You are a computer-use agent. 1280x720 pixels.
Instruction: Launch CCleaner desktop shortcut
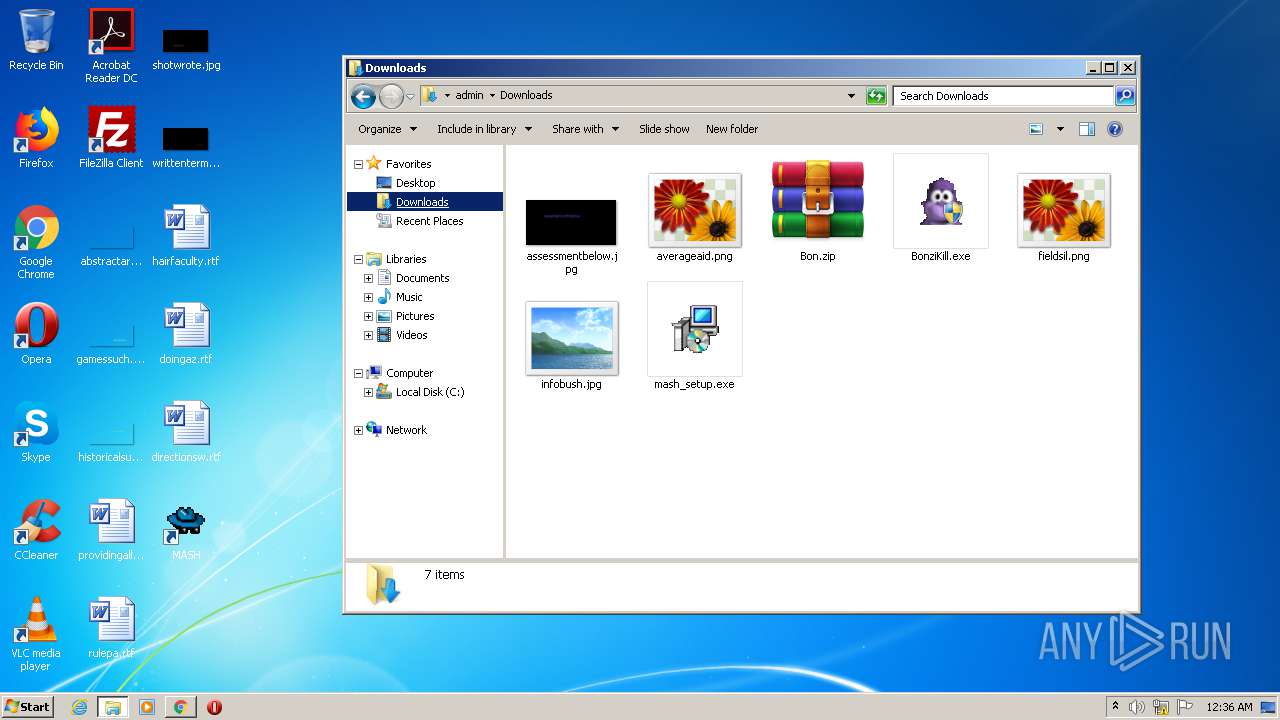[x=36, y=530]
